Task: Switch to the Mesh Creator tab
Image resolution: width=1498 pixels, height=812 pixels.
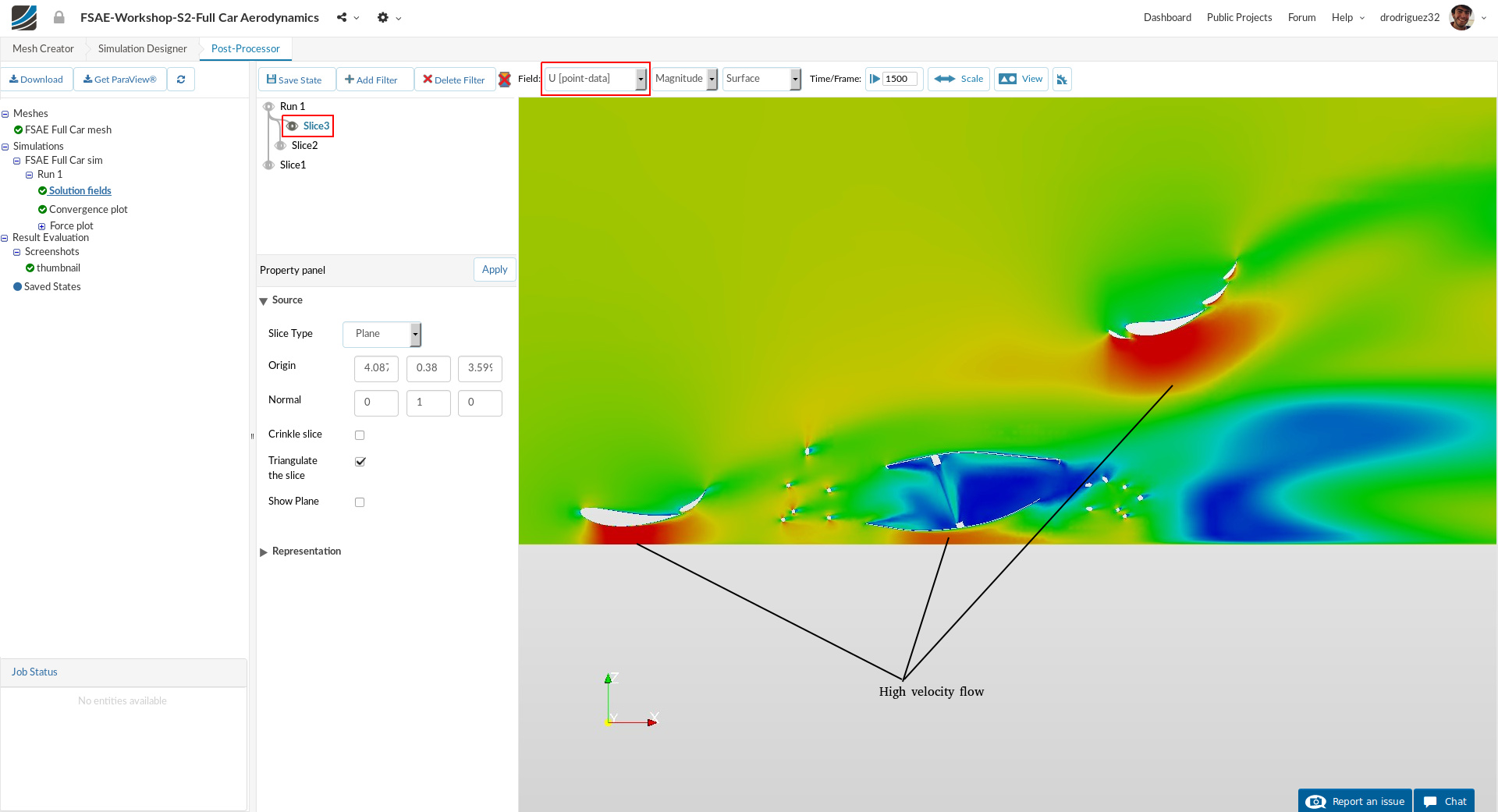Action: pyautogui.click(x=43, y=48)
